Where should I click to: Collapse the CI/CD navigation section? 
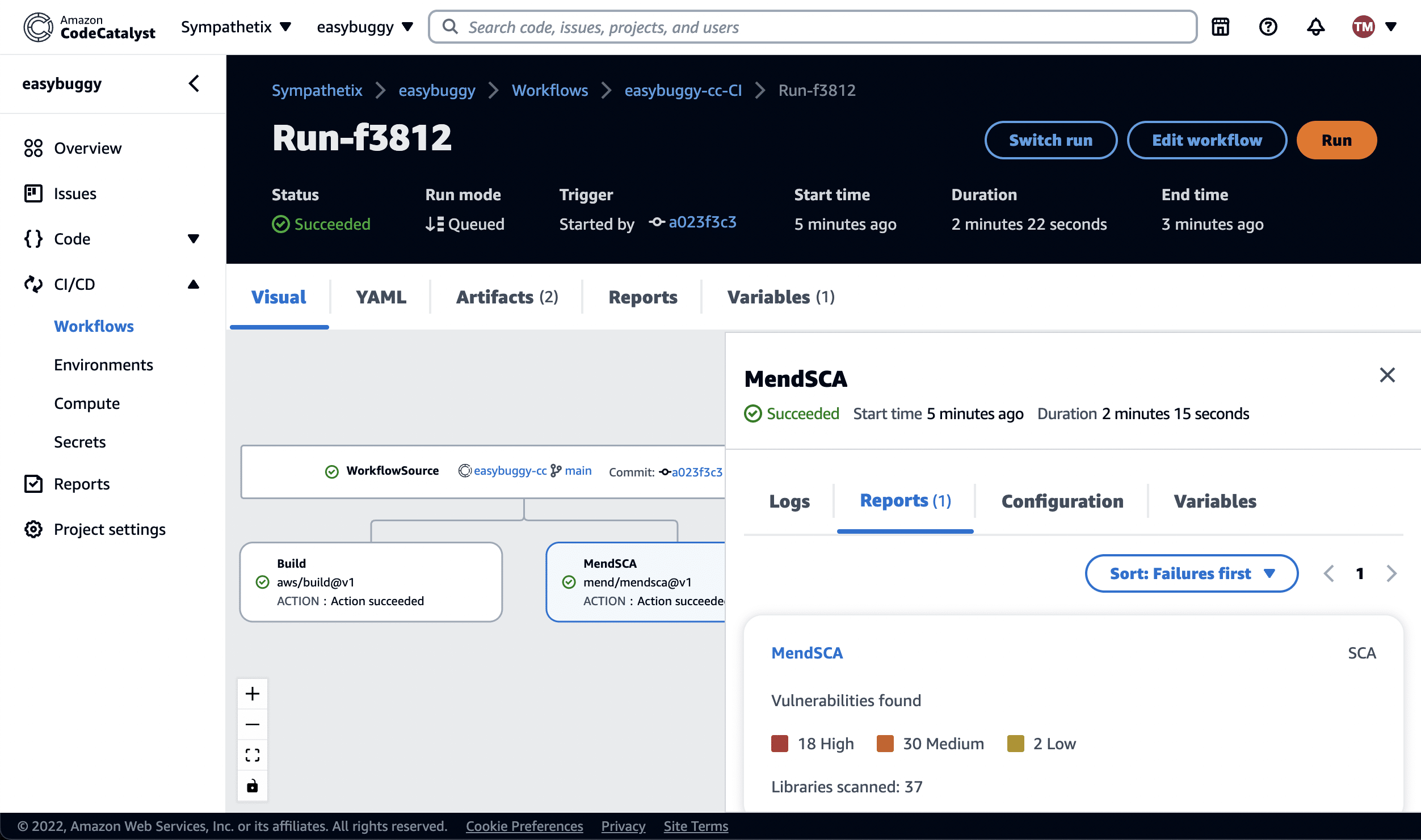(194, 284)
